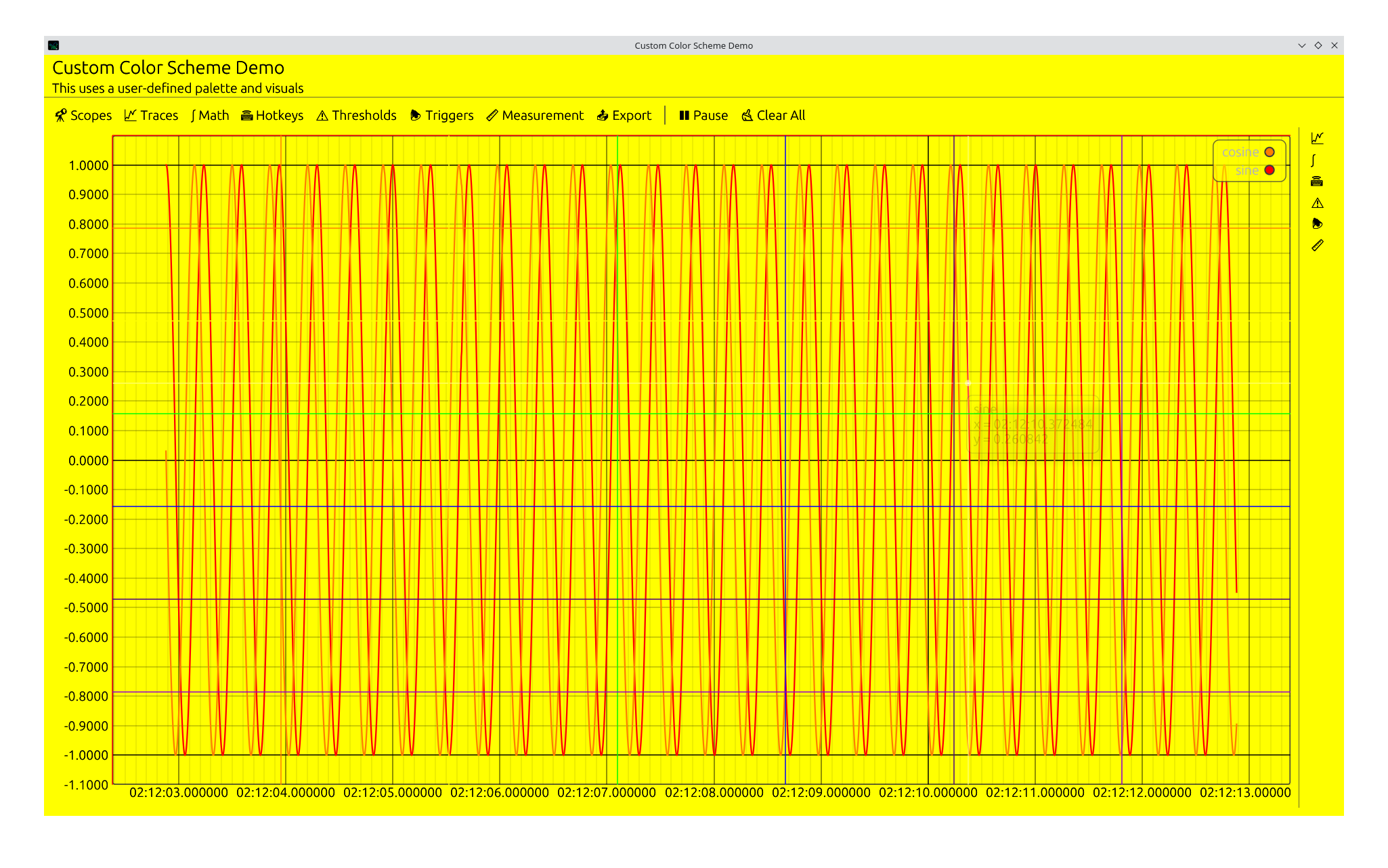The image size is (1388, 868).
Task: Click the triggers icon in right sidebar
Action: click(x=1317, y=223)
